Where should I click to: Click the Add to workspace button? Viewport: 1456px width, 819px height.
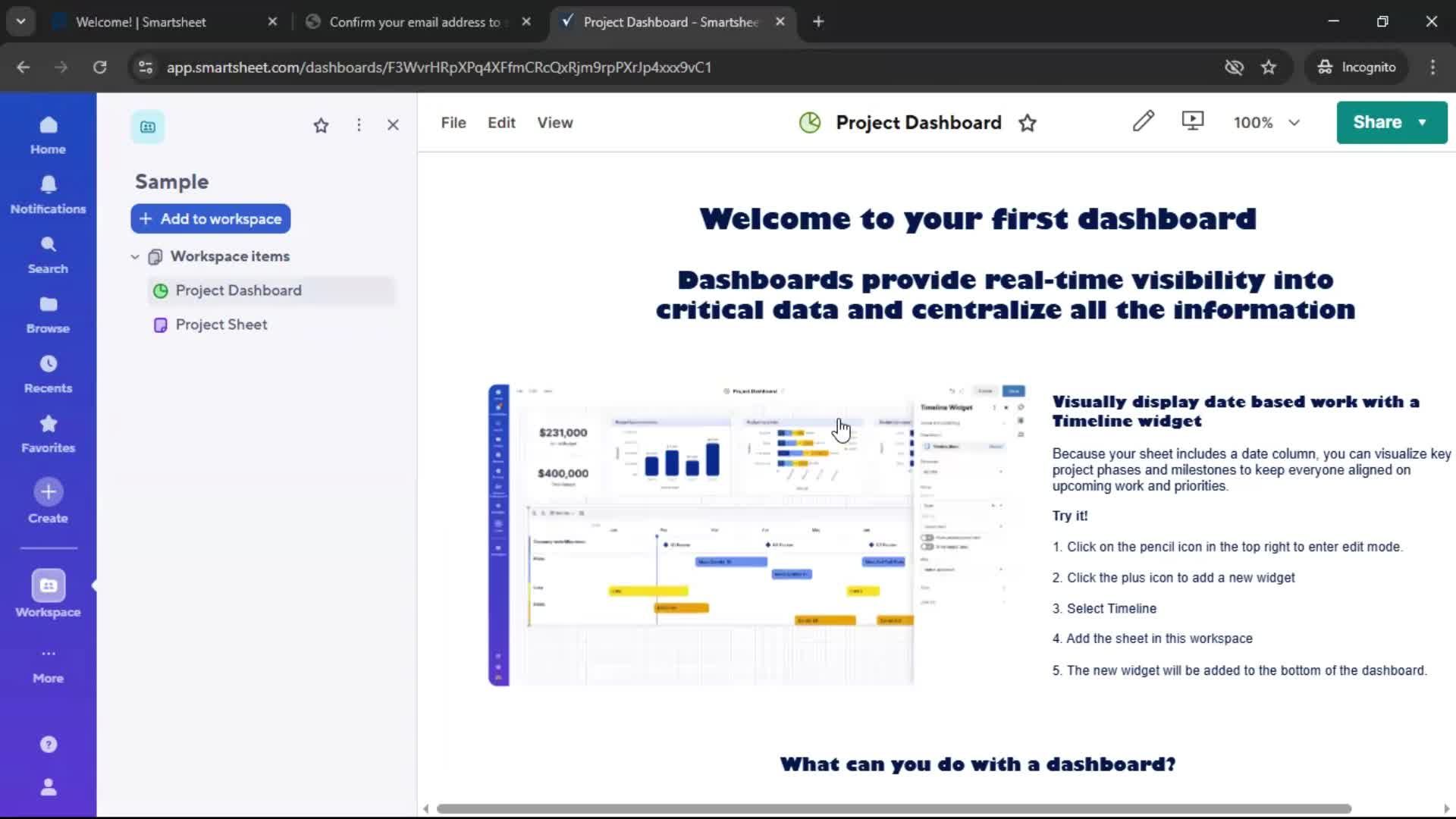tap(210, 218)
